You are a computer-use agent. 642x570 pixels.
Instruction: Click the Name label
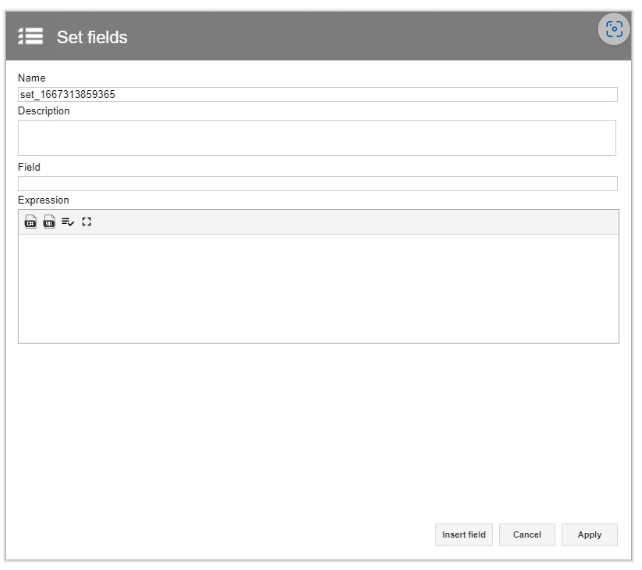click(x=32, y=78)
